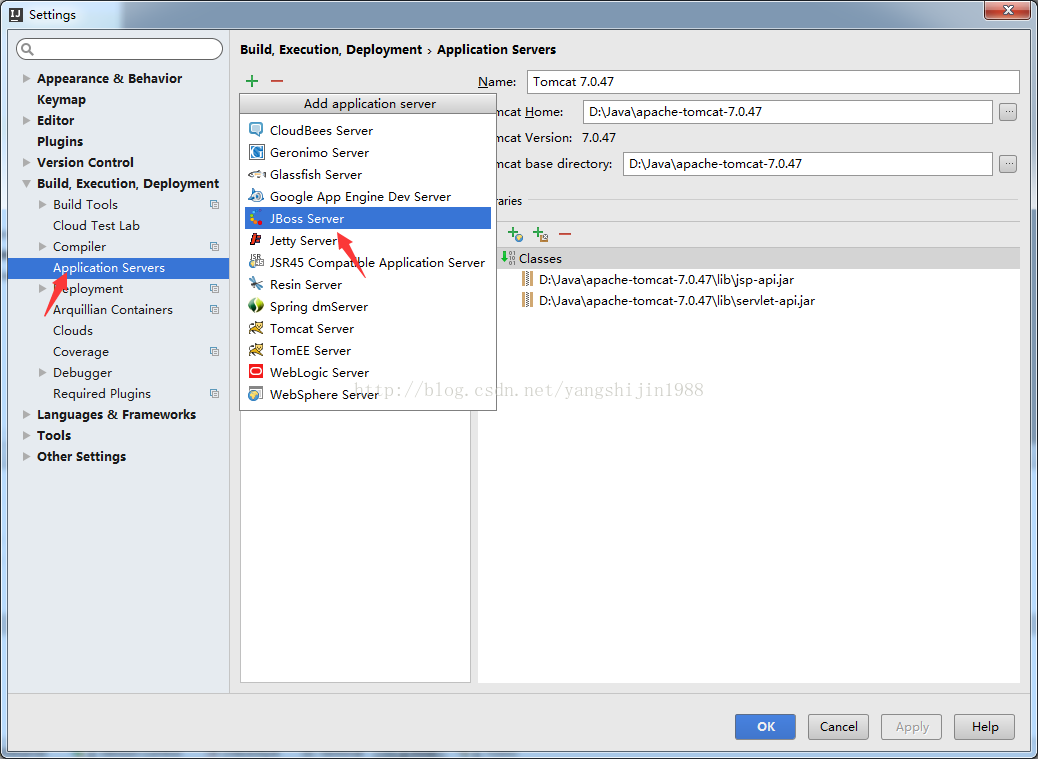Click the project-level icon beside Deployment
The width and height of the screenshot is (1038, 759).
(214, 289)
